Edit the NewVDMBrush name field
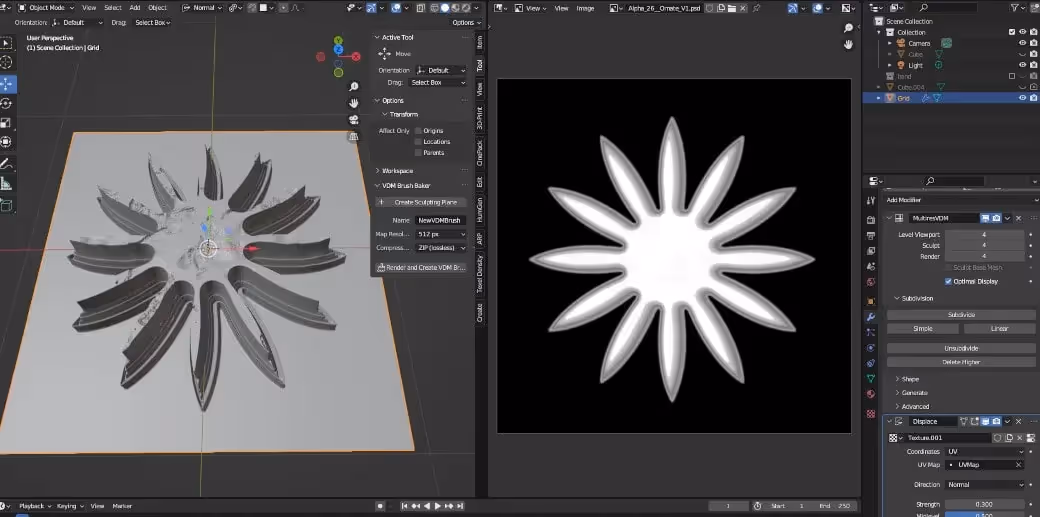This screenshot has width=1040, height=517. [441, 220]
